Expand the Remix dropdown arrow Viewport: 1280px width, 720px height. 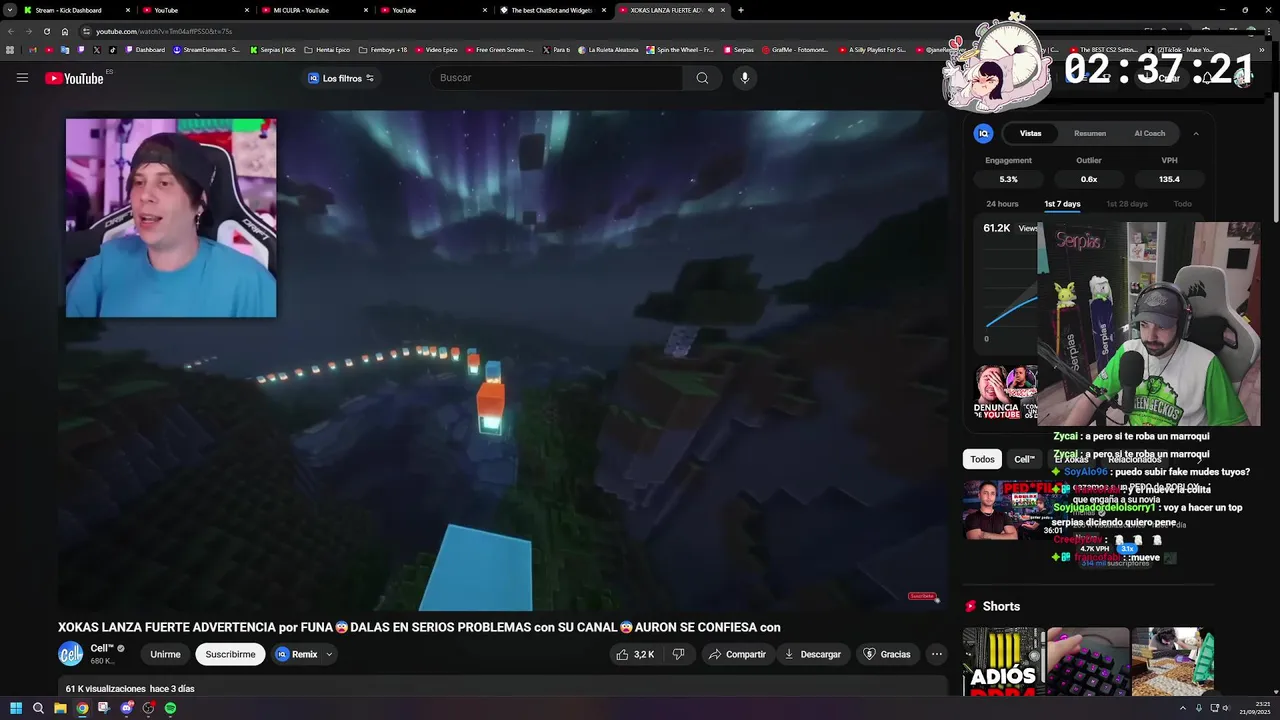[329, 654]
